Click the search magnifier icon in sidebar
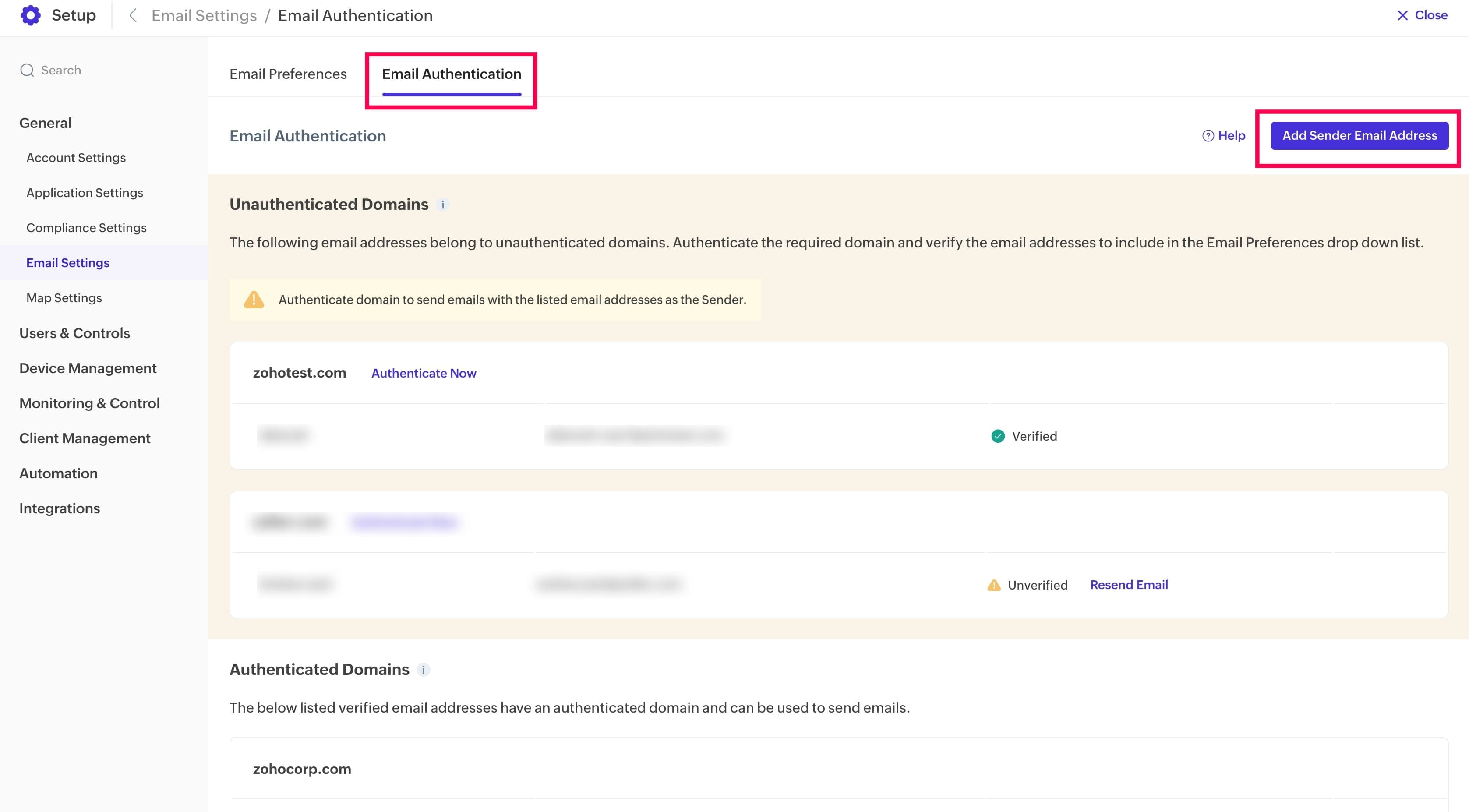 click(27, 70)
